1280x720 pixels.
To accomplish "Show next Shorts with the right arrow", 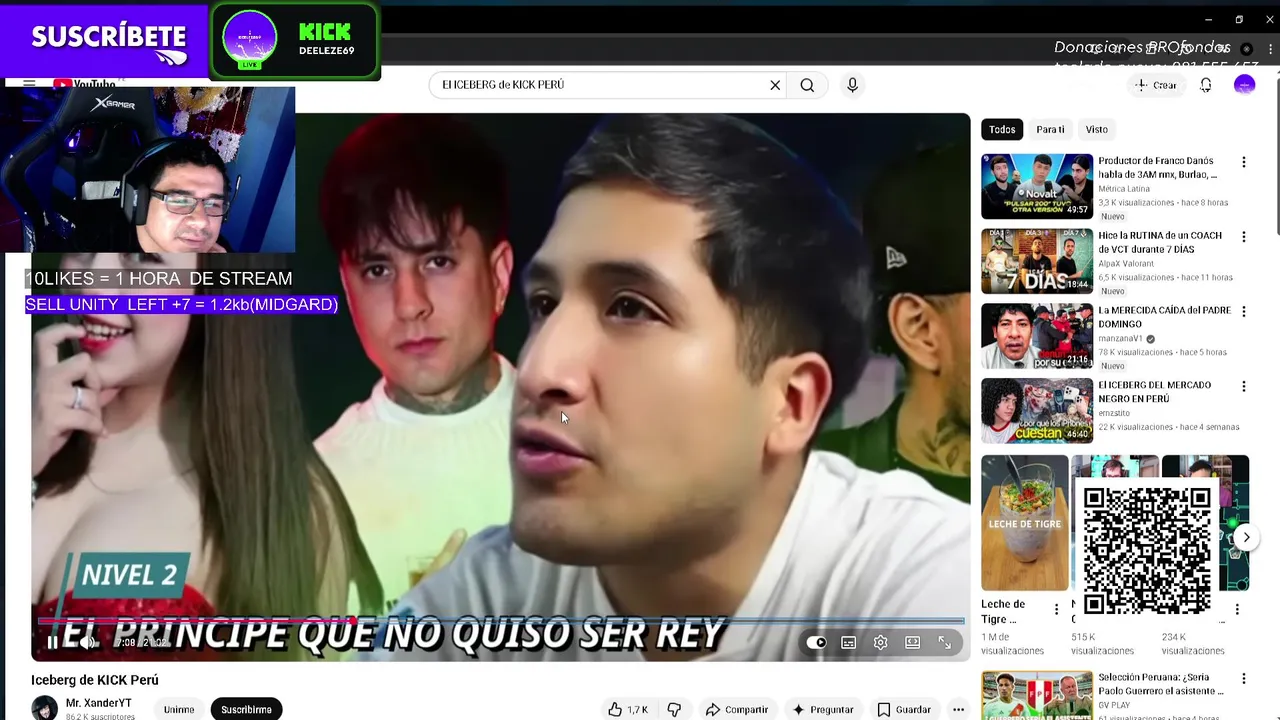I will pos(1246,537).
